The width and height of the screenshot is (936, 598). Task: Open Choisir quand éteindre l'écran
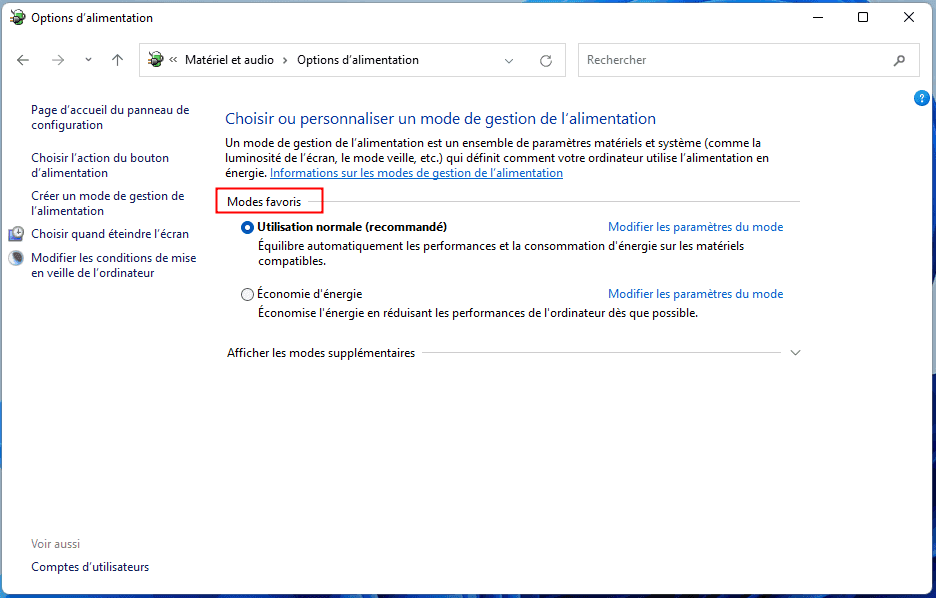coord(110,234)
